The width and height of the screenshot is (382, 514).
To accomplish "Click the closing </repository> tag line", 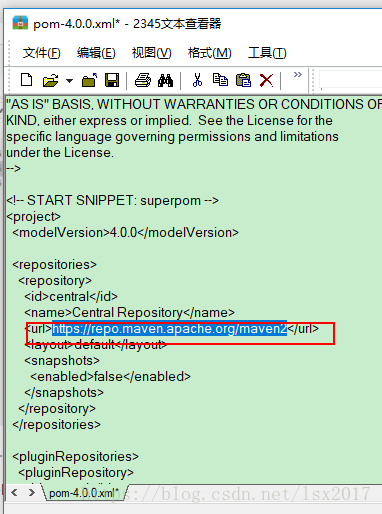I will coord(57,408).
